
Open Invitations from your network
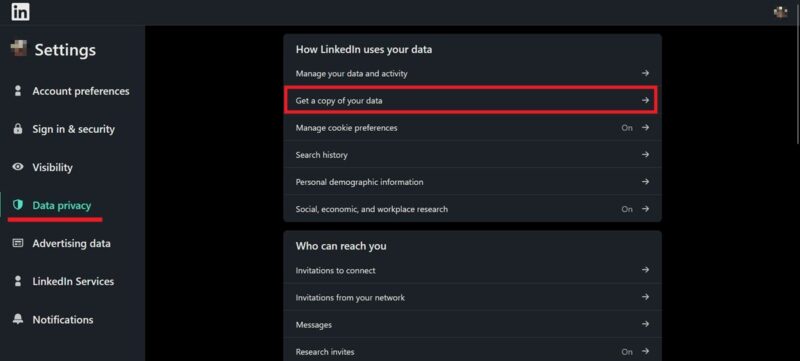pyautogui.click(x=472, y=297)
